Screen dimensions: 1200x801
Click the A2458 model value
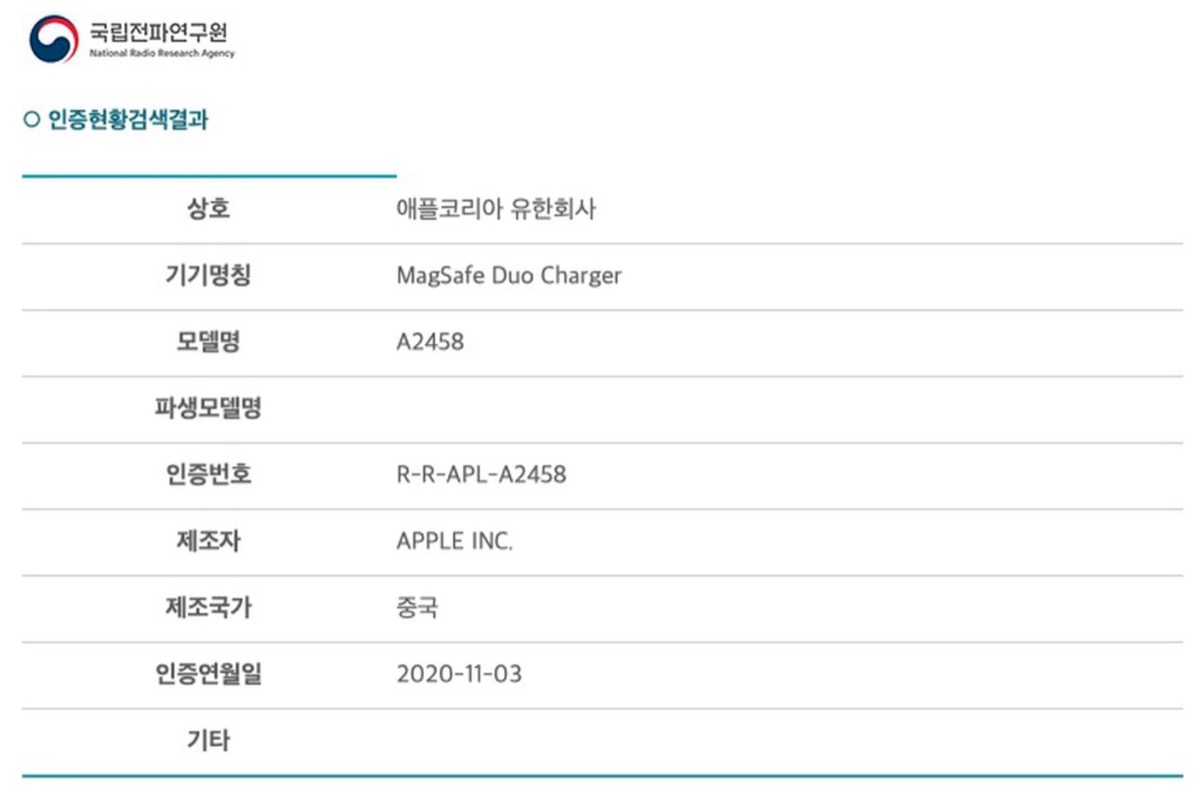pos(430,342)
